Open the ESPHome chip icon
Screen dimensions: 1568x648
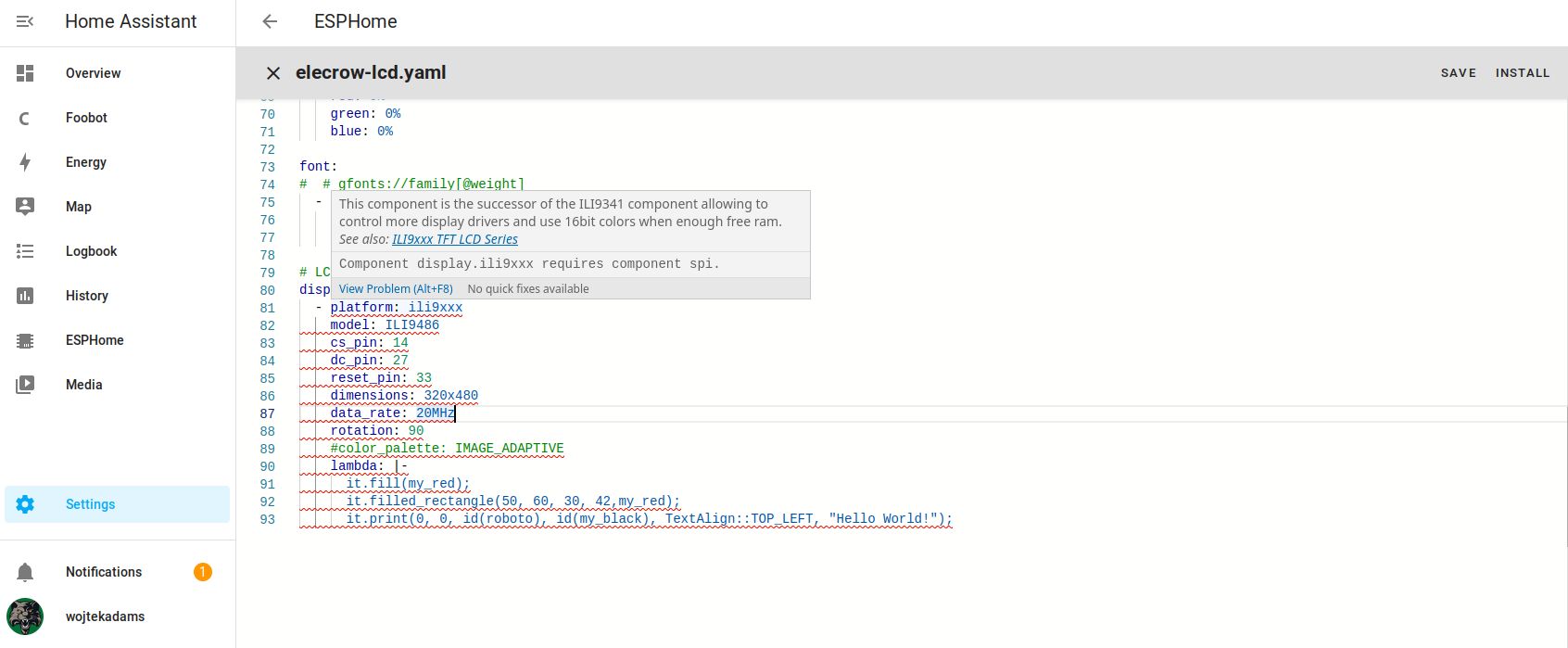pos(25,340)
